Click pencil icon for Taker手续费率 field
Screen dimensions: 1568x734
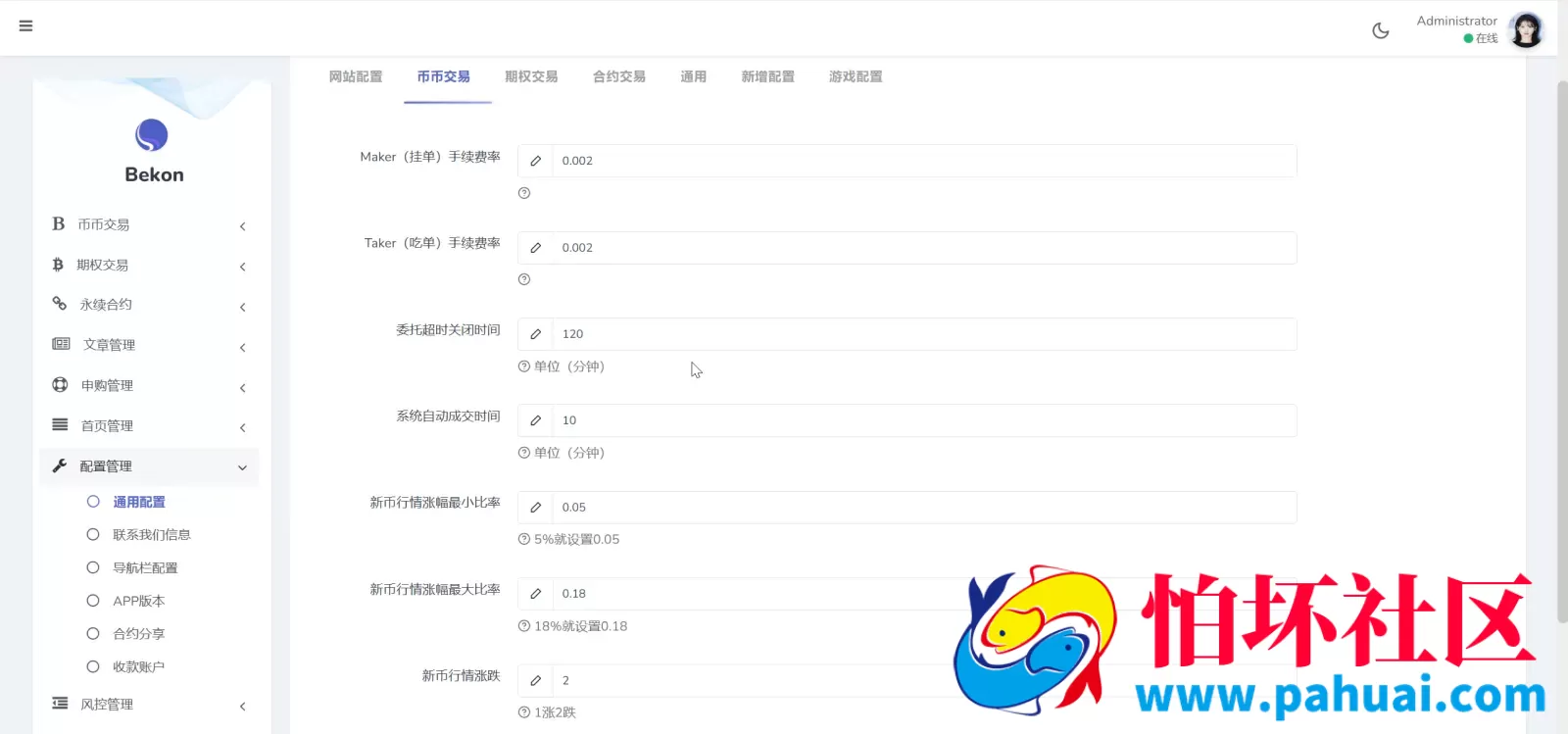pos(535,248)
